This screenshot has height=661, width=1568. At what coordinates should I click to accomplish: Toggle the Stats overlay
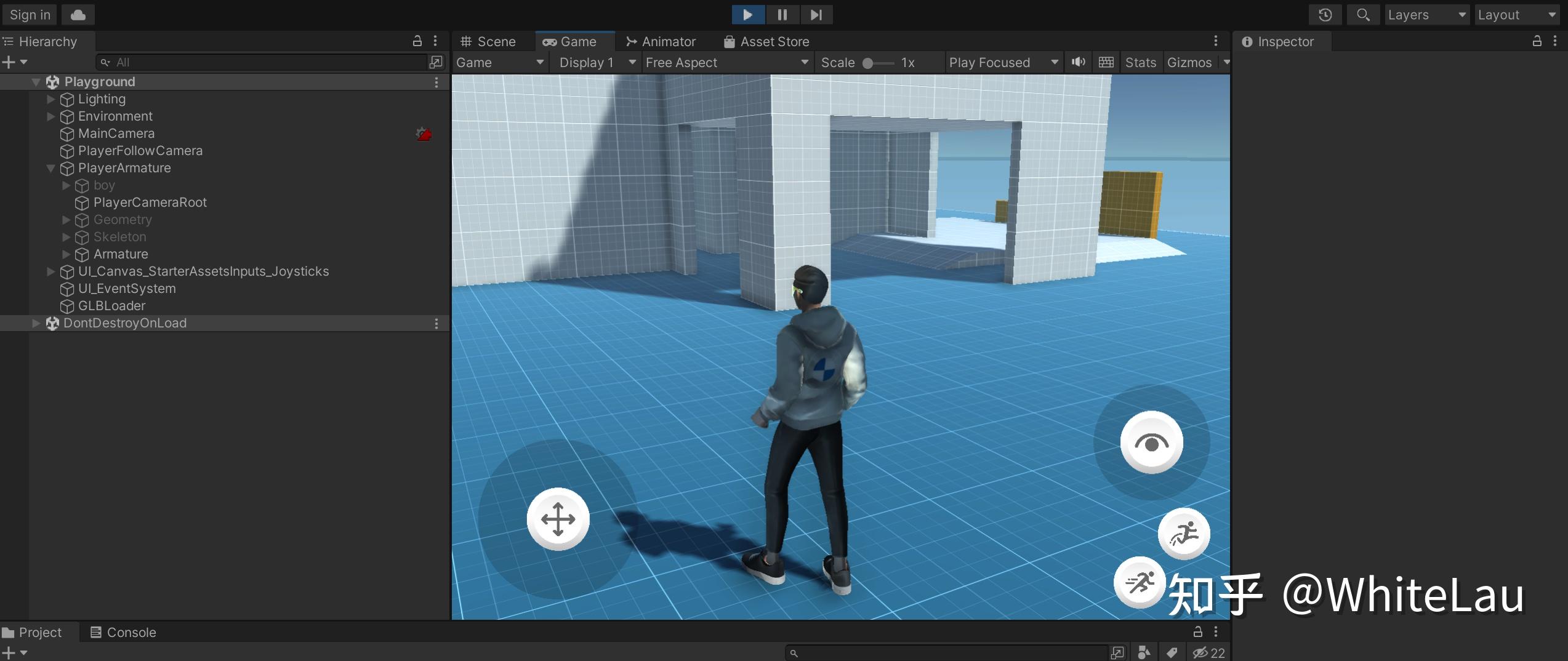tap(1140, 62)
